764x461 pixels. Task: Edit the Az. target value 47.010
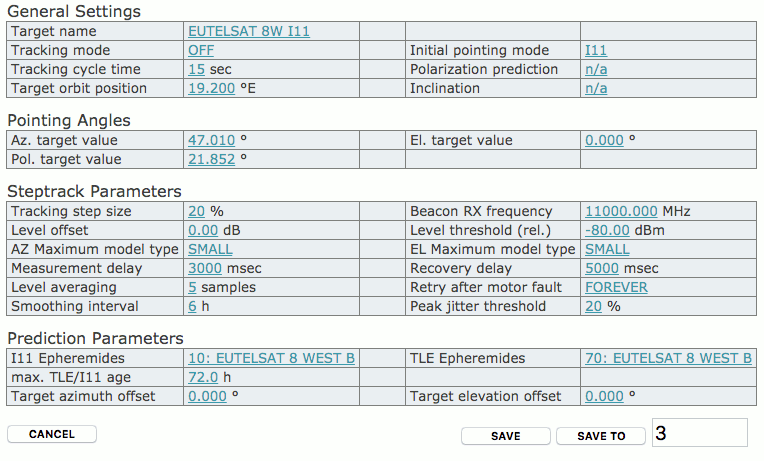point(211,140)
